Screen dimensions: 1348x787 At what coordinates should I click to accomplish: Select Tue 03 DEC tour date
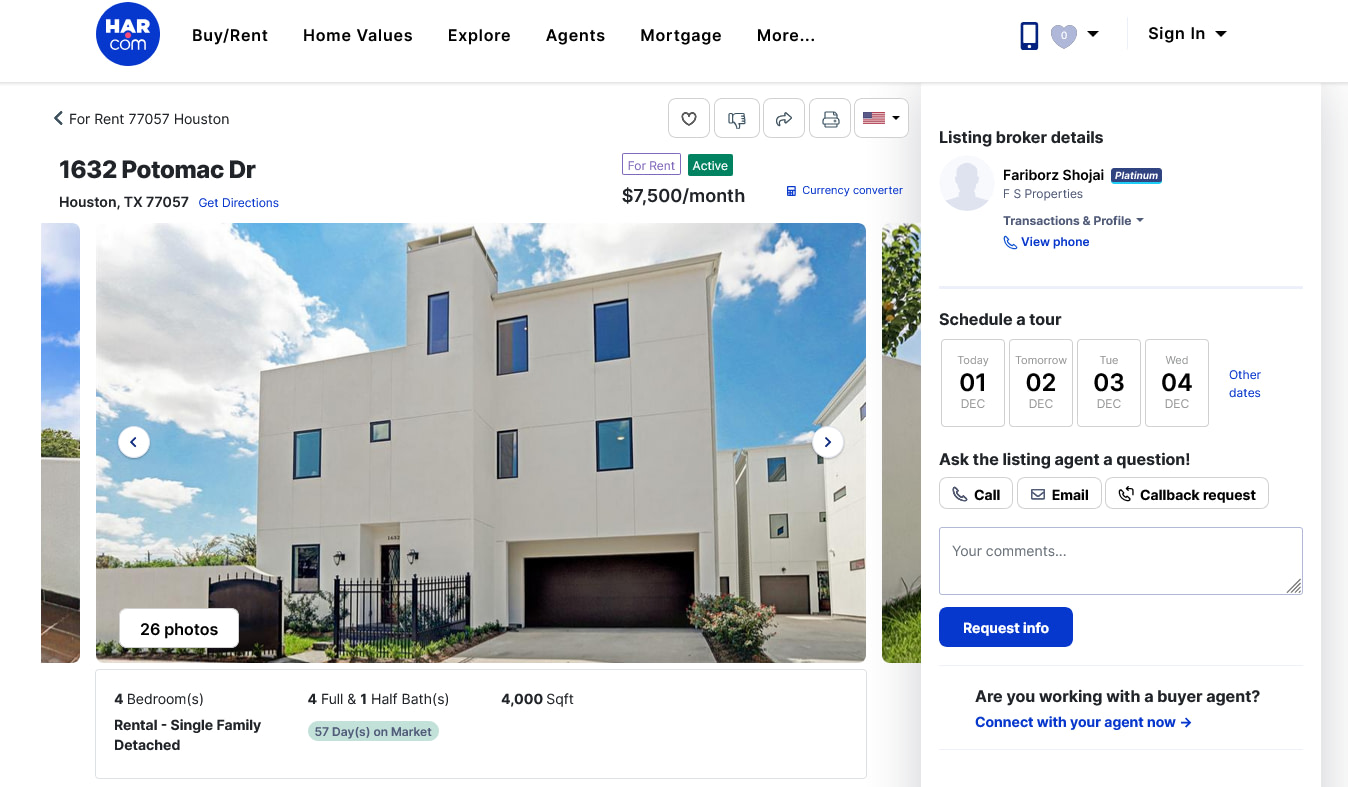click(x=1109, y=383)
